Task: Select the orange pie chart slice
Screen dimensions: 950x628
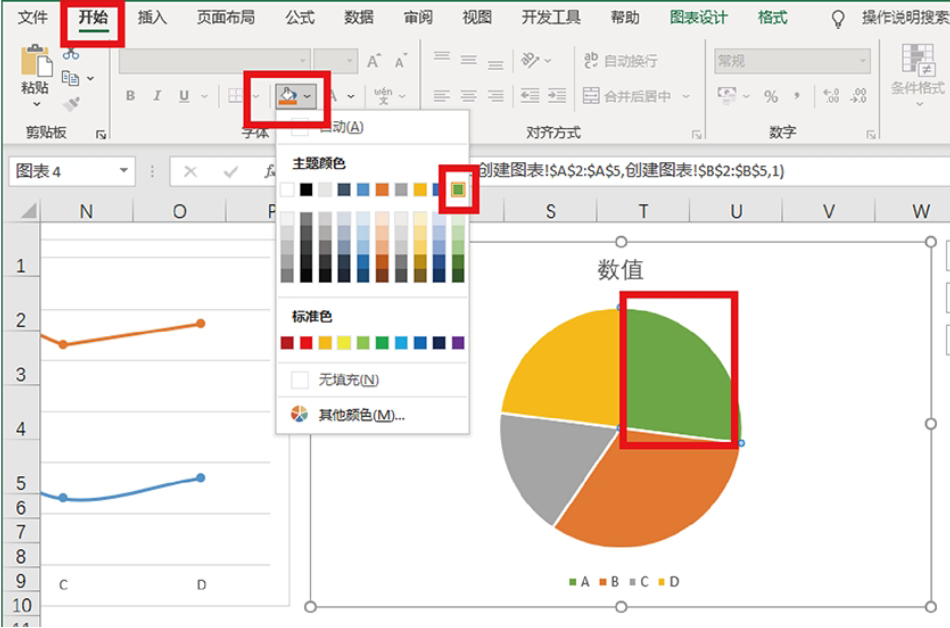Action: pyautogui.click(x=640, y=490)
